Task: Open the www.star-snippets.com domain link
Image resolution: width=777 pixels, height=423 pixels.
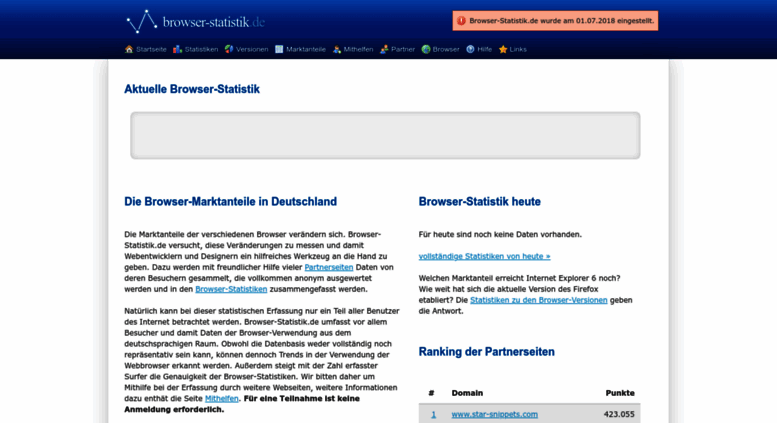Action: (495, 414)
